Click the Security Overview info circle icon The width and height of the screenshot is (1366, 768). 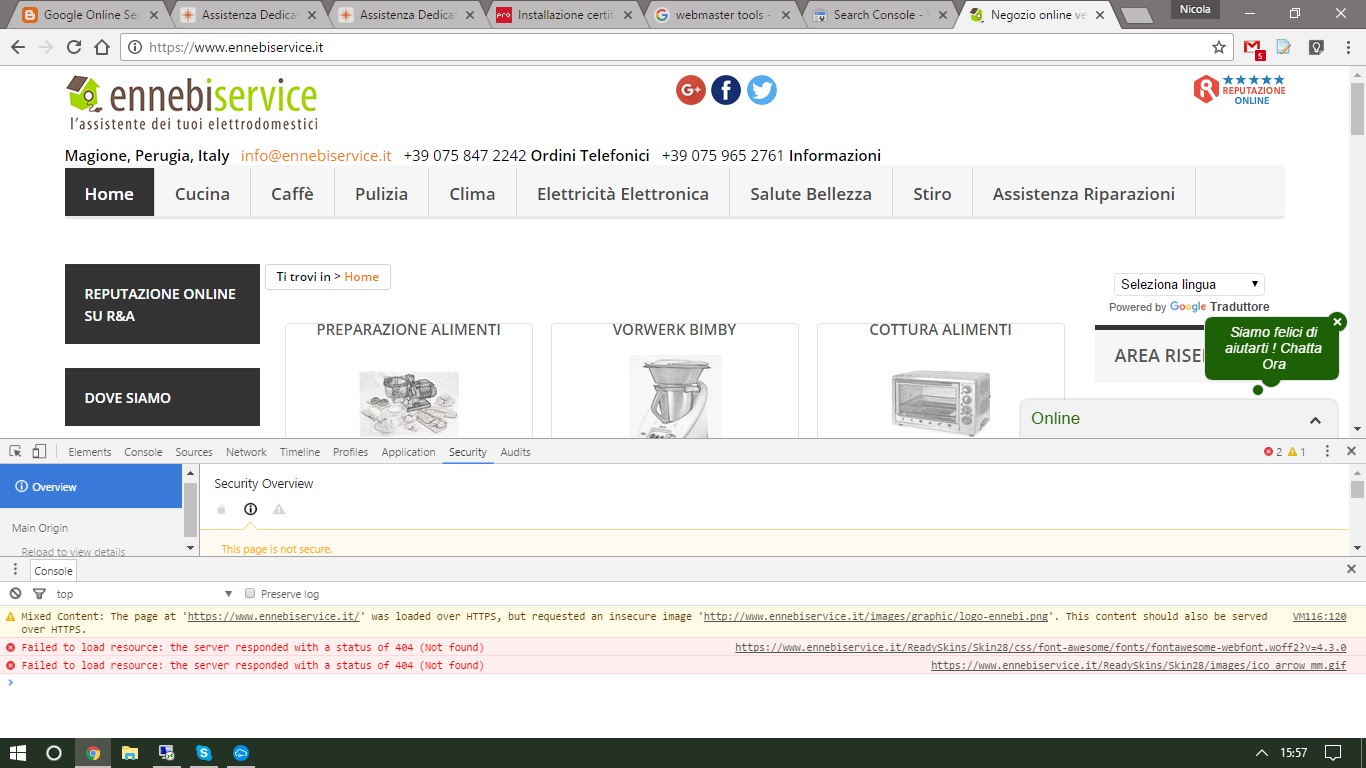(x=250, y=509)
